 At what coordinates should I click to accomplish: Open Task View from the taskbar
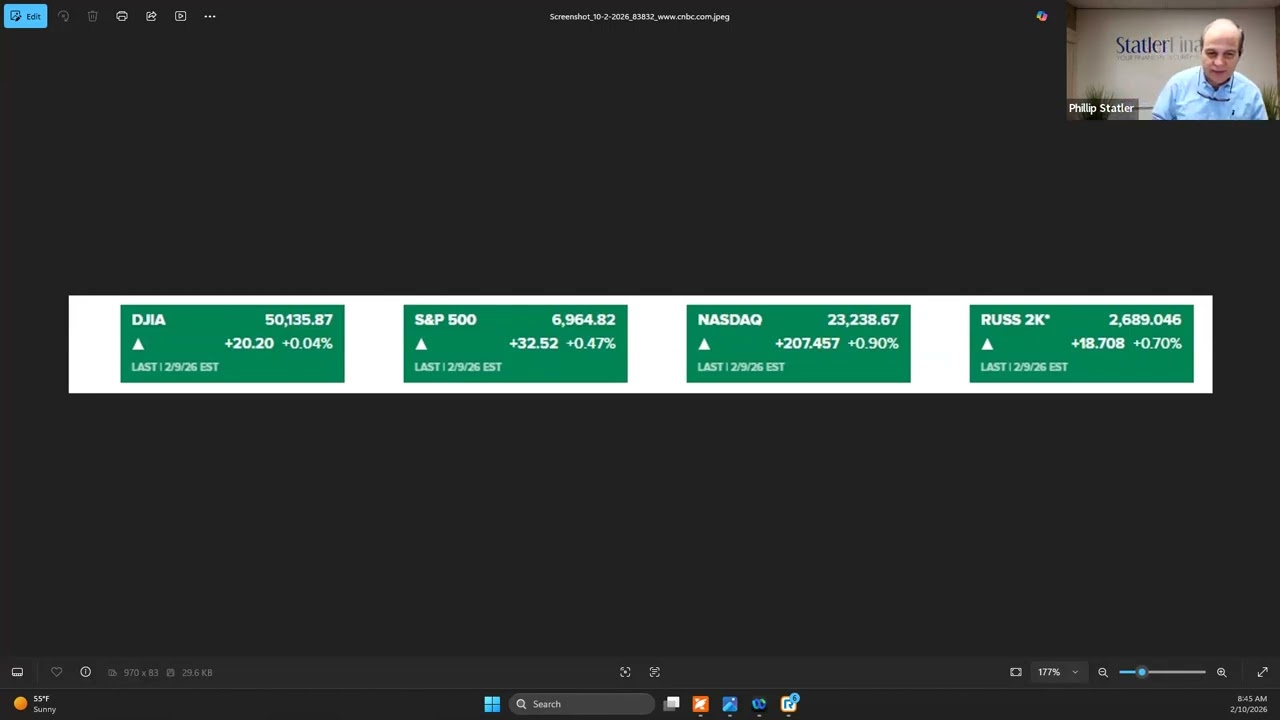point(672,704)
